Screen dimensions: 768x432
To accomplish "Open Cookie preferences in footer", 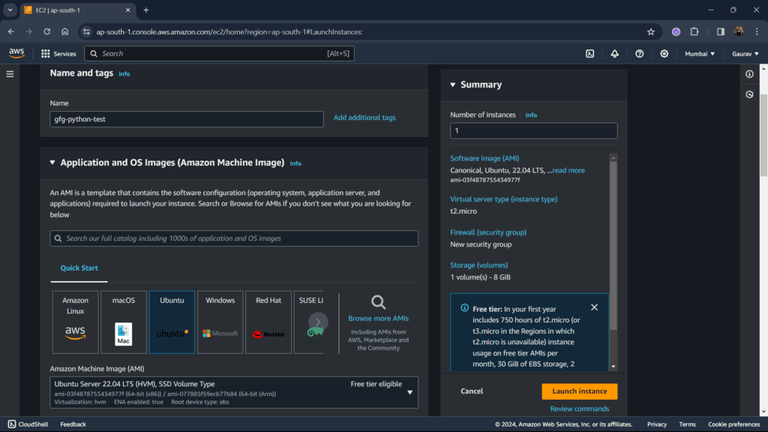I will point(734,424).
